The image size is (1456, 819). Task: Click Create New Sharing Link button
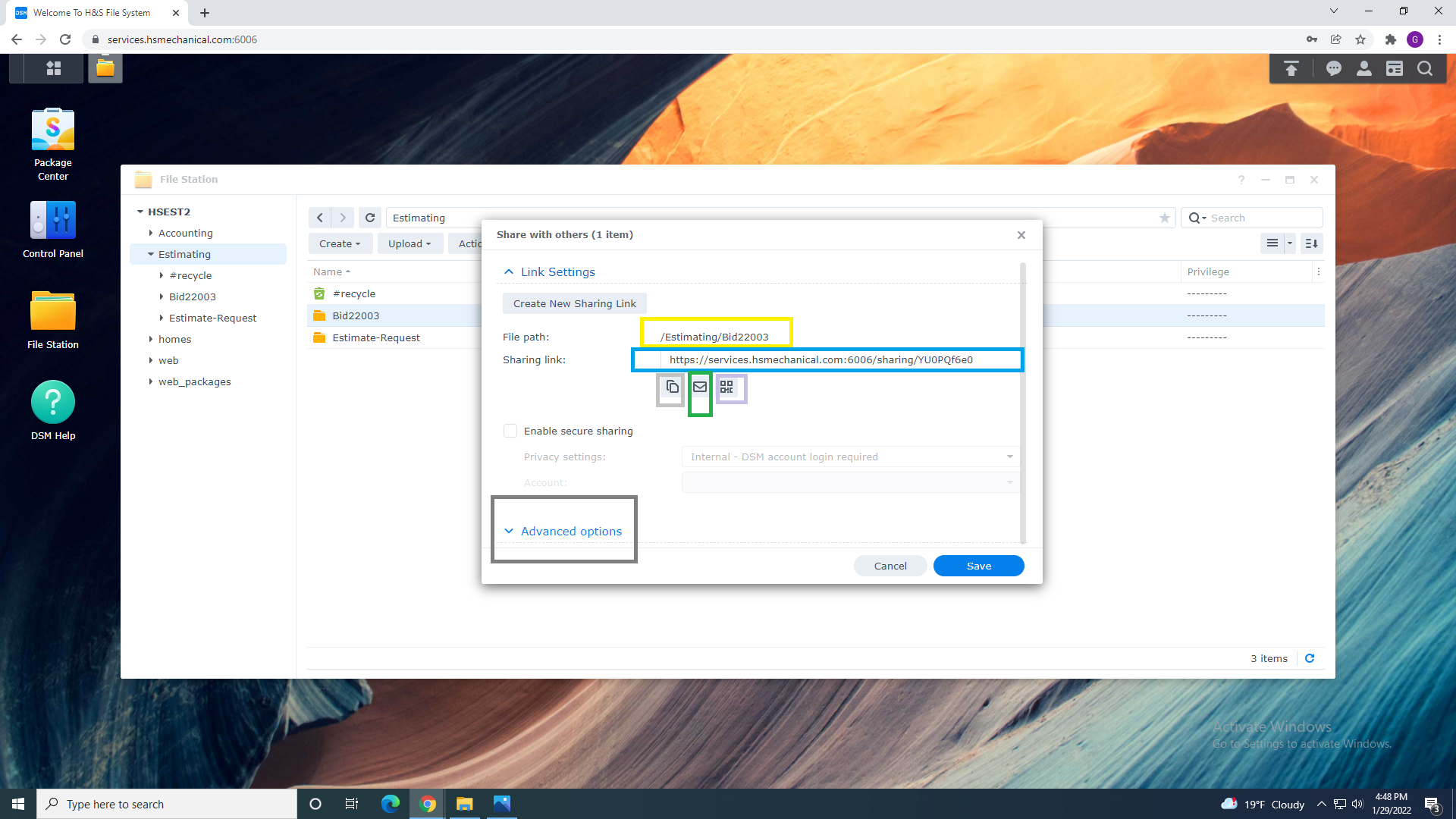(574, 303)
